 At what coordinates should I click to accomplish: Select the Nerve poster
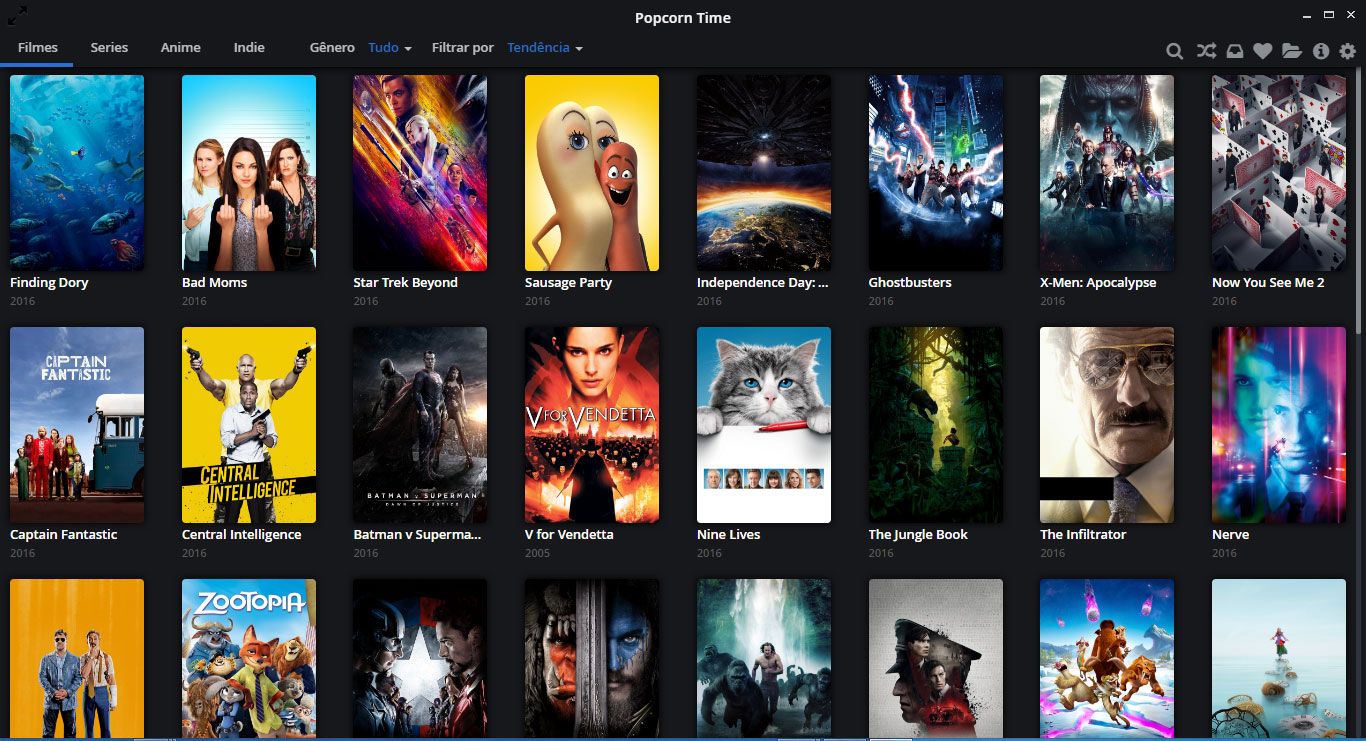[1279, 425]
